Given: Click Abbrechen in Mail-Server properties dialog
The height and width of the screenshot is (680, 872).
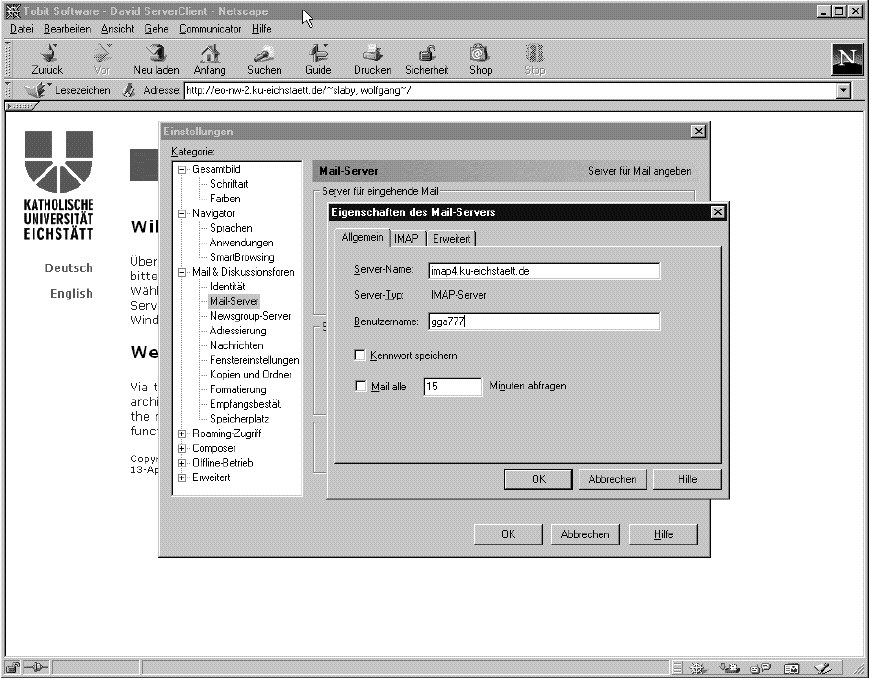Looking at the screenshot, I should (x=612, y=479).
